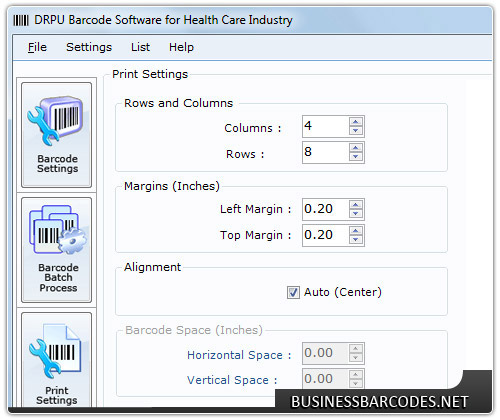Open the Settings menu

tap(89, 47)
